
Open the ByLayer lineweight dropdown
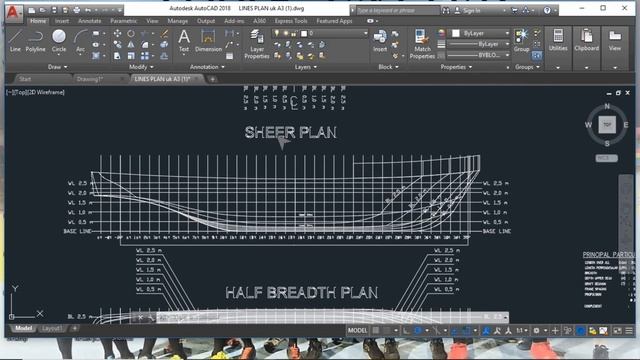pyautogui.click(x=478, y=44)
